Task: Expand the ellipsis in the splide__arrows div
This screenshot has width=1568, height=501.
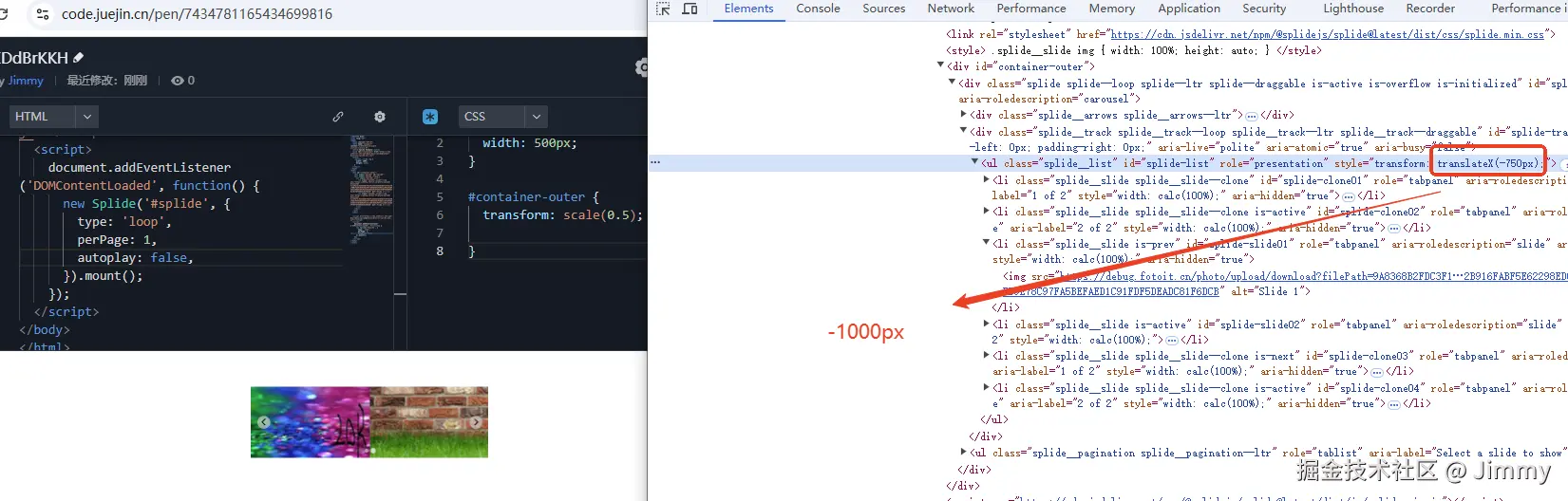Action: (x=1252, y=115)
